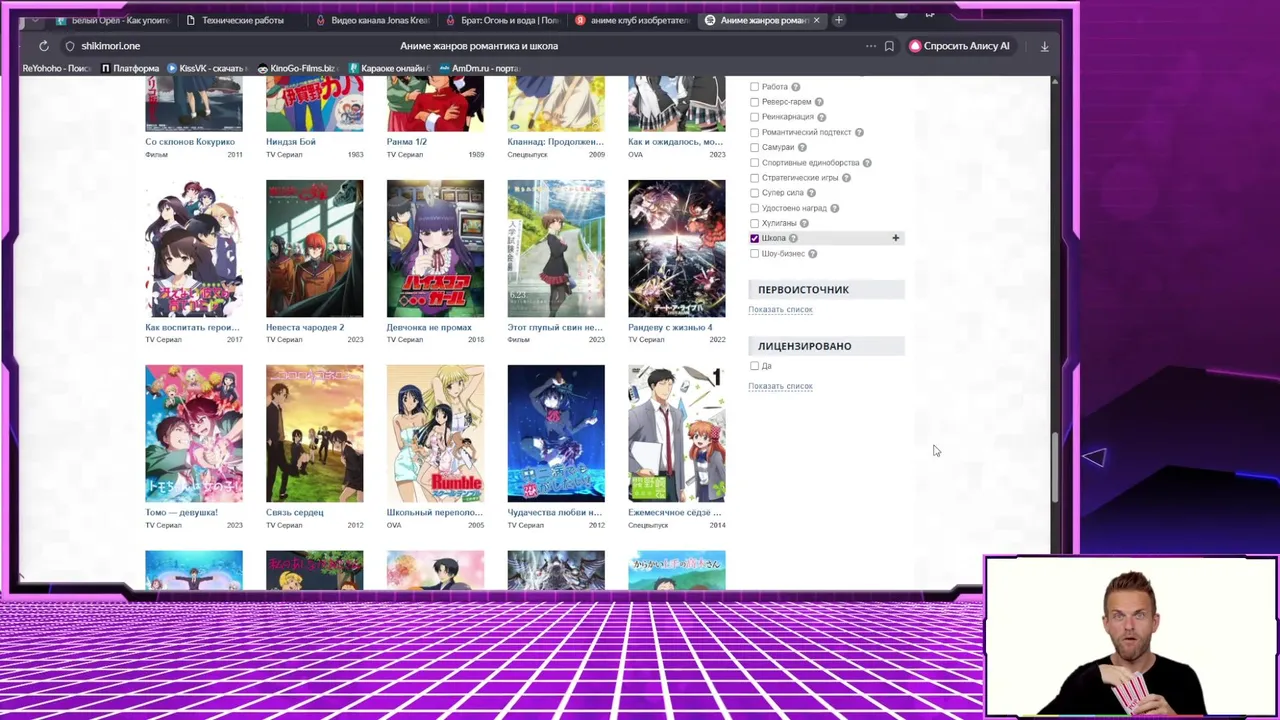
Task: Show help icon next to Работа
Action: (796, 87)
